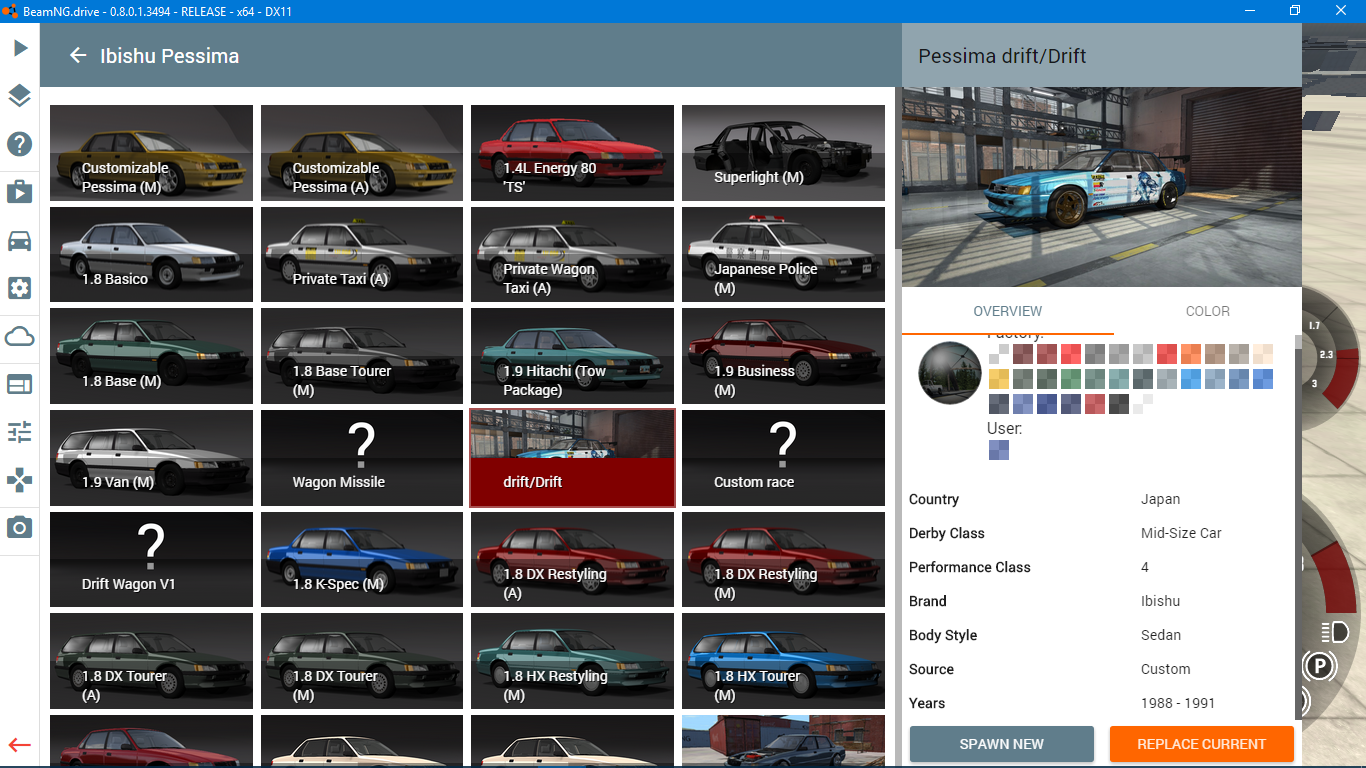Pick the User color swatch
Viewport: 1366px width, 768px height.
point(999,450)
